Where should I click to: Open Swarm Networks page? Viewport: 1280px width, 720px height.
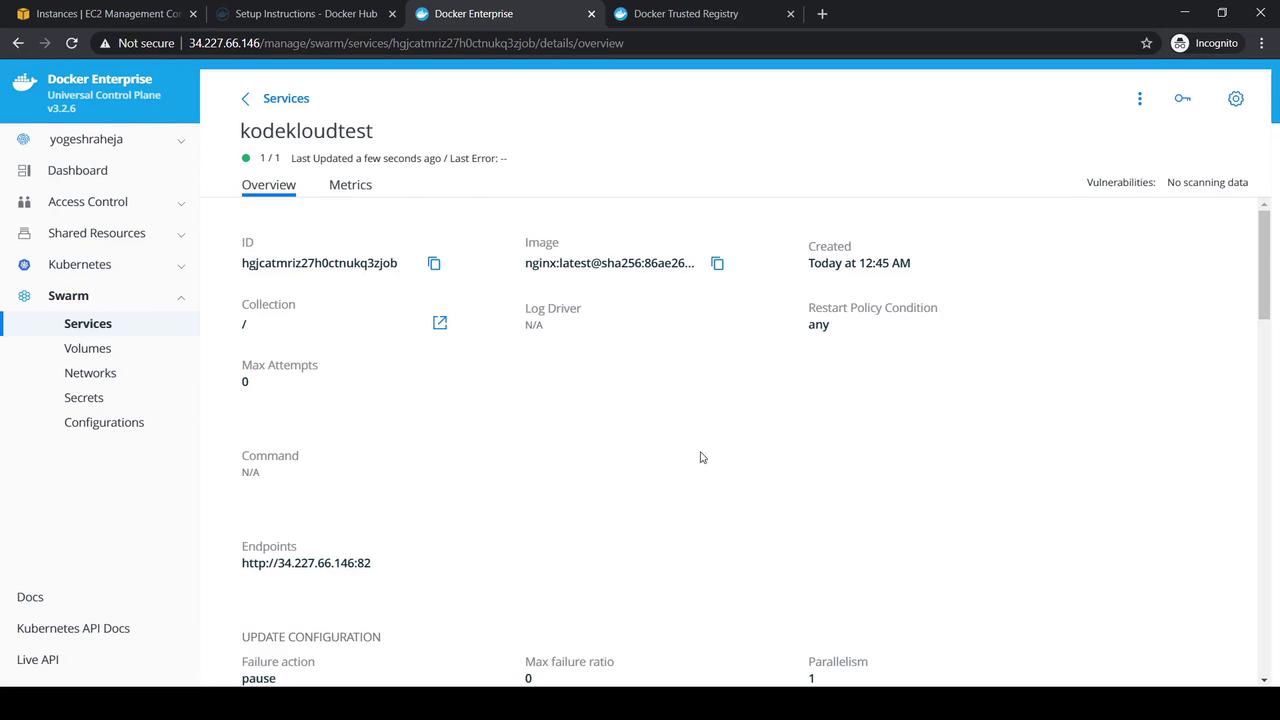[90, 373]
